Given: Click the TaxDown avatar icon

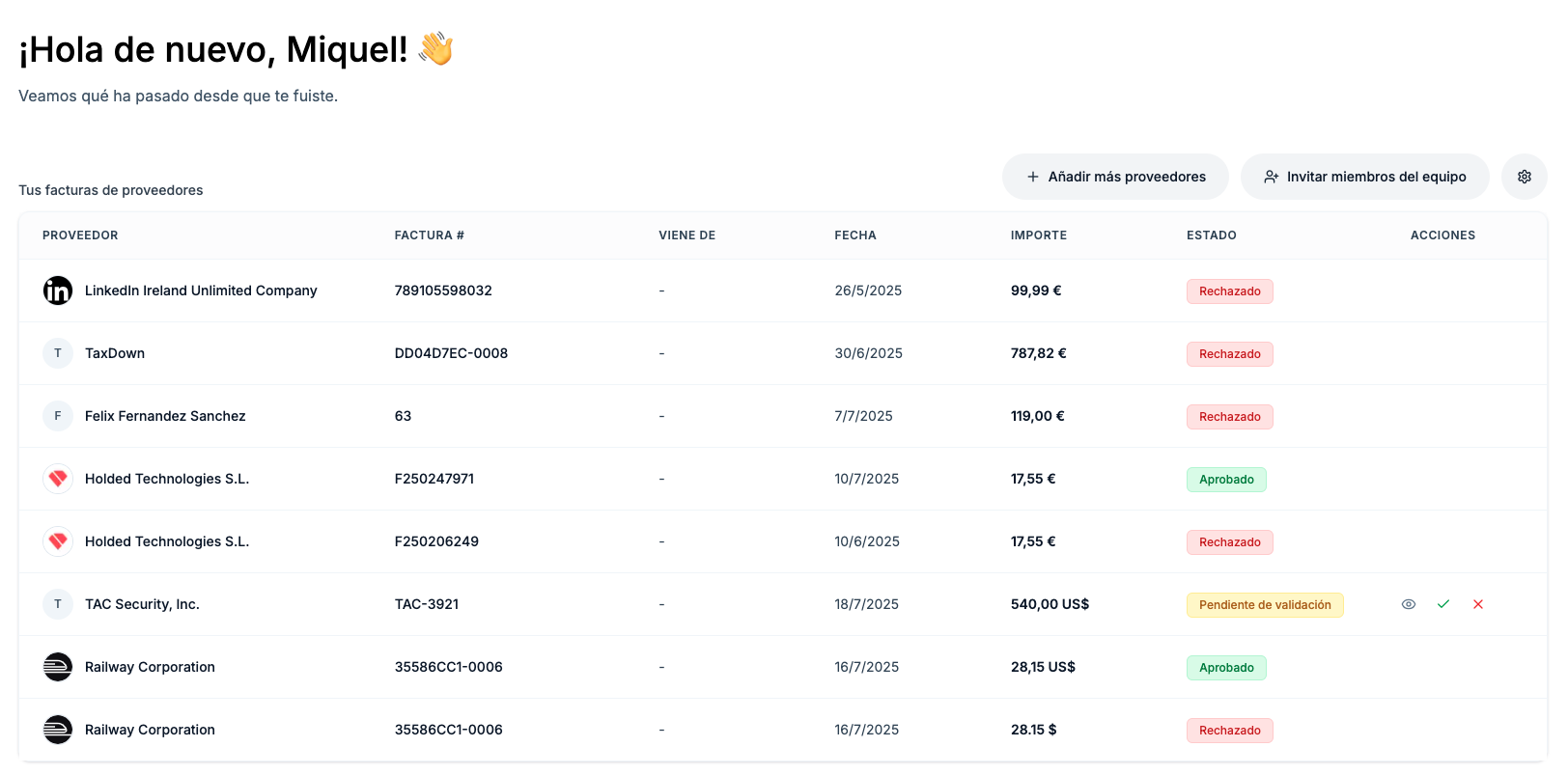Looking at the screenshot, I should [x=58, y=353].
